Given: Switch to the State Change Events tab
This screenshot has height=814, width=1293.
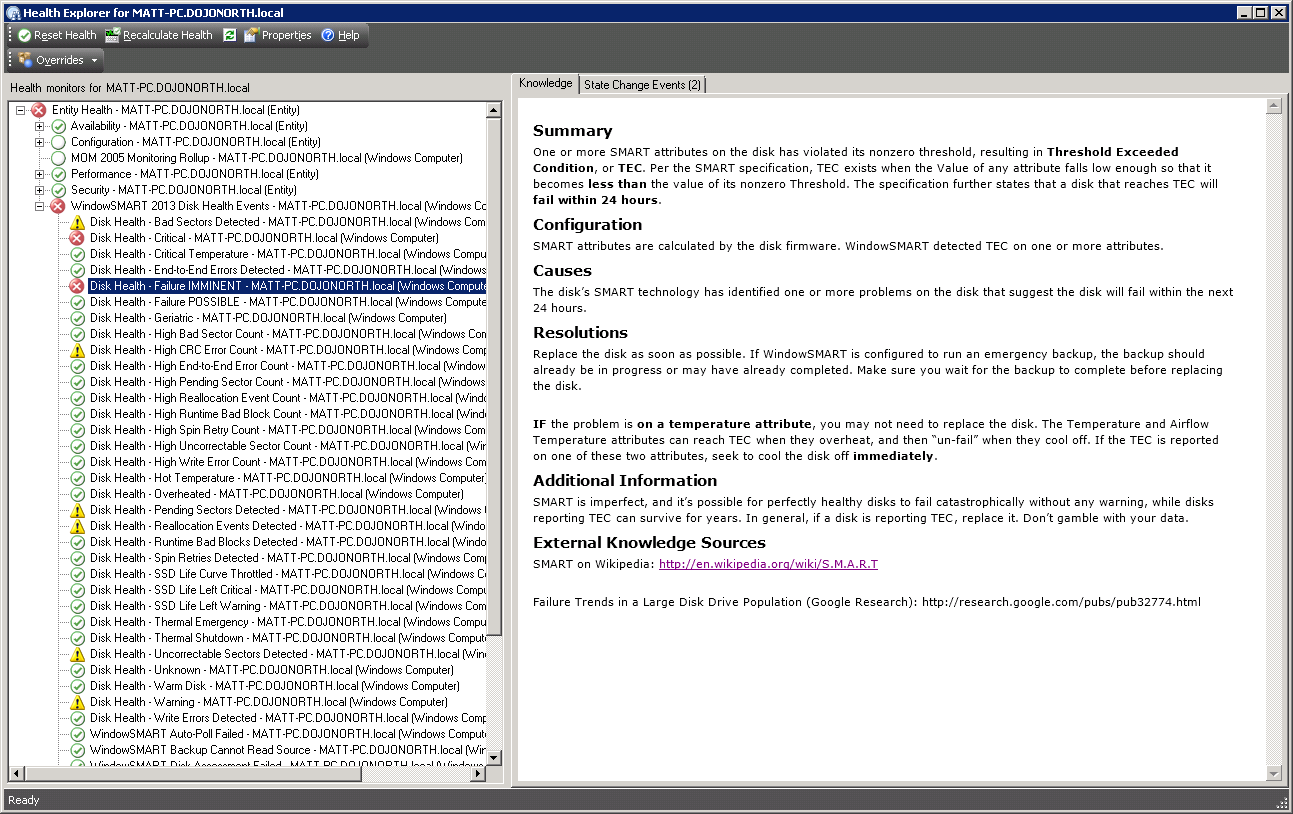Looking at the screenshot, I should [642, 85].
